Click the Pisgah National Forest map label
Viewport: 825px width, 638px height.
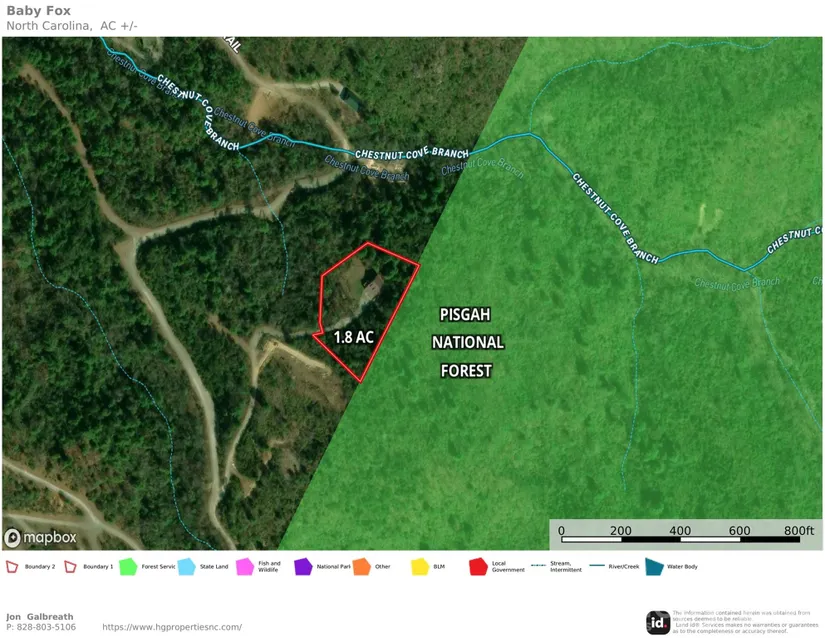click(466, 342)
